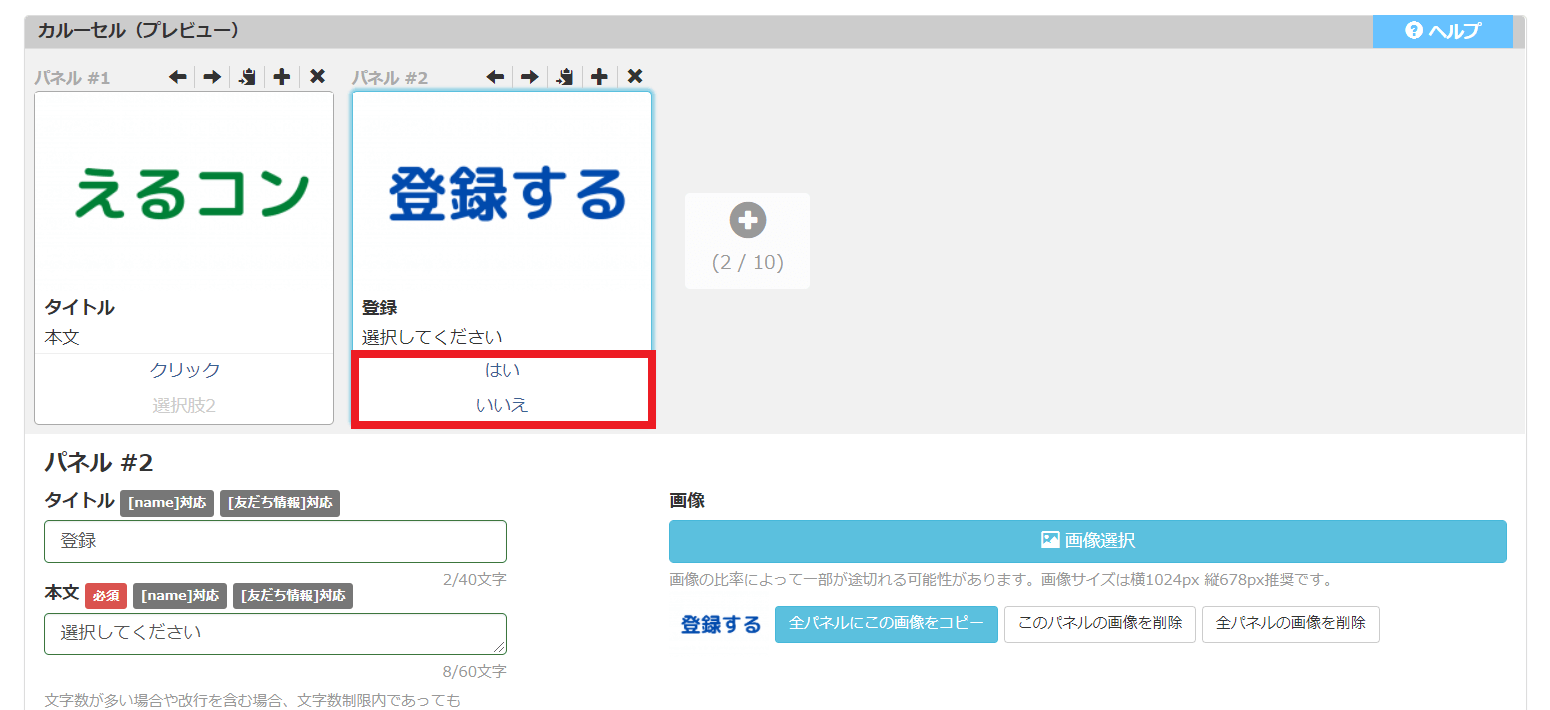Click [name]対応 tag beside 本文
This screenshot has width=1550, height=710.
coord(180,596)
